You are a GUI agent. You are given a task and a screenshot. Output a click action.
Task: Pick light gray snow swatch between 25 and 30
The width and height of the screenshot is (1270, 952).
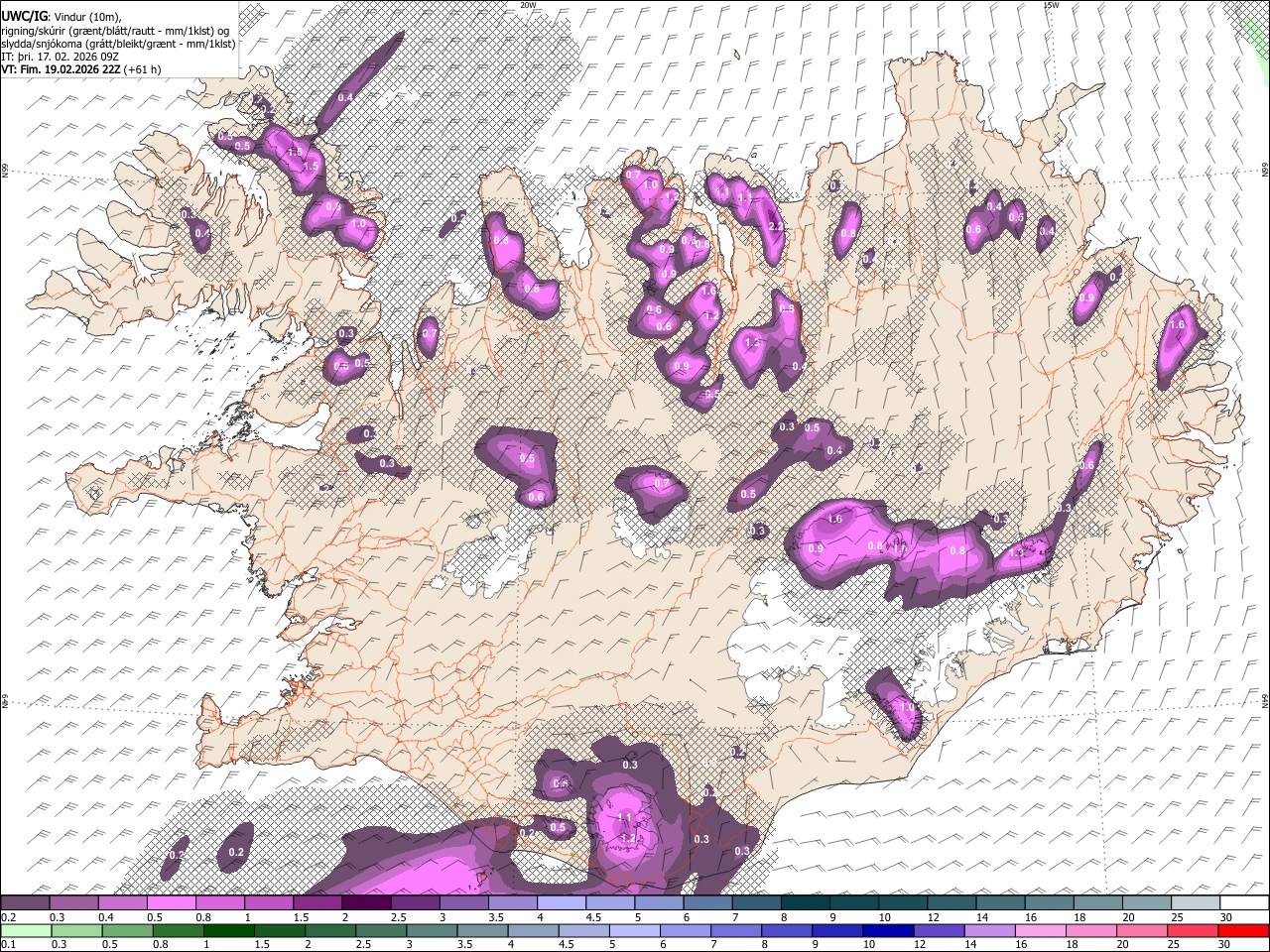[x=1195, y=902]
